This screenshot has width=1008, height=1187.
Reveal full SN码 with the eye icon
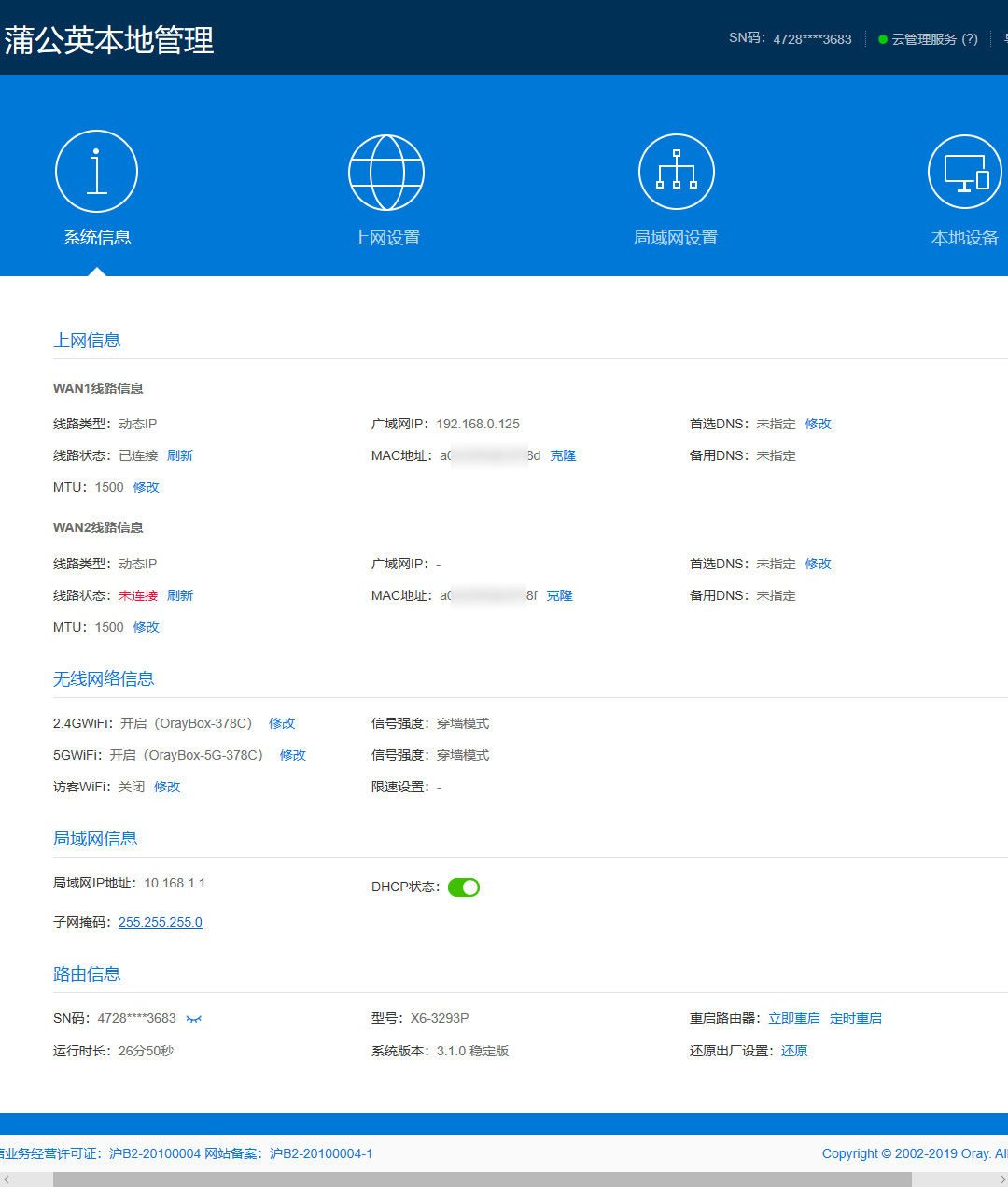pos(193,1018)
